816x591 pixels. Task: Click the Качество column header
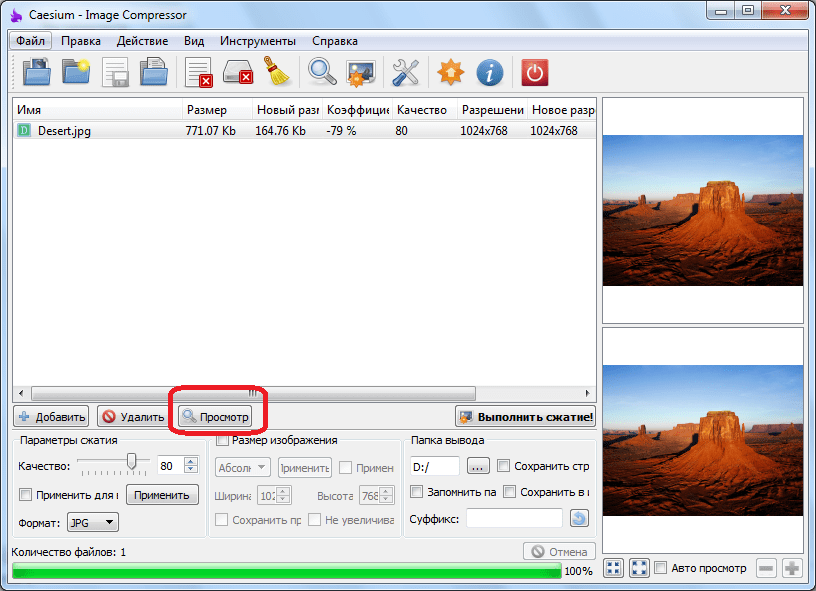pyautogui.click(x=425, y=110)
